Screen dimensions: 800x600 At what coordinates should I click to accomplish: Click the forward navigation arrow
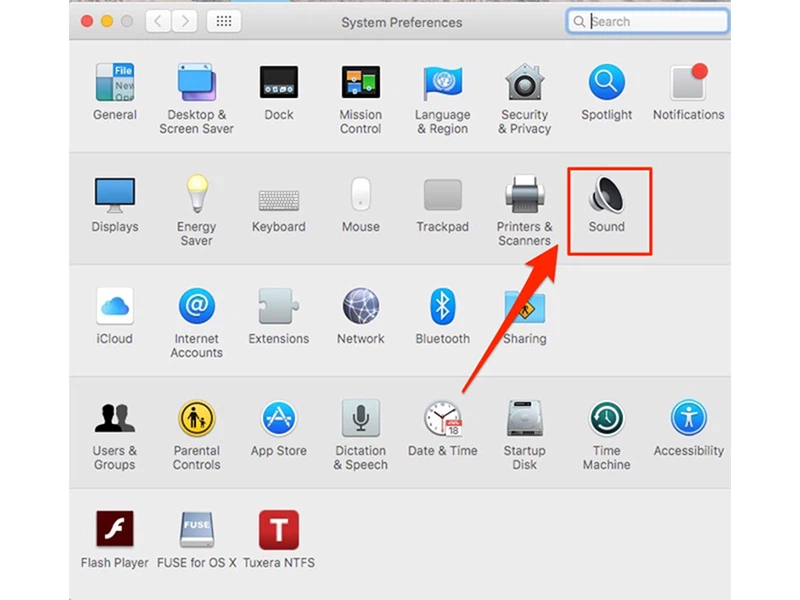(x=183, y=21)
